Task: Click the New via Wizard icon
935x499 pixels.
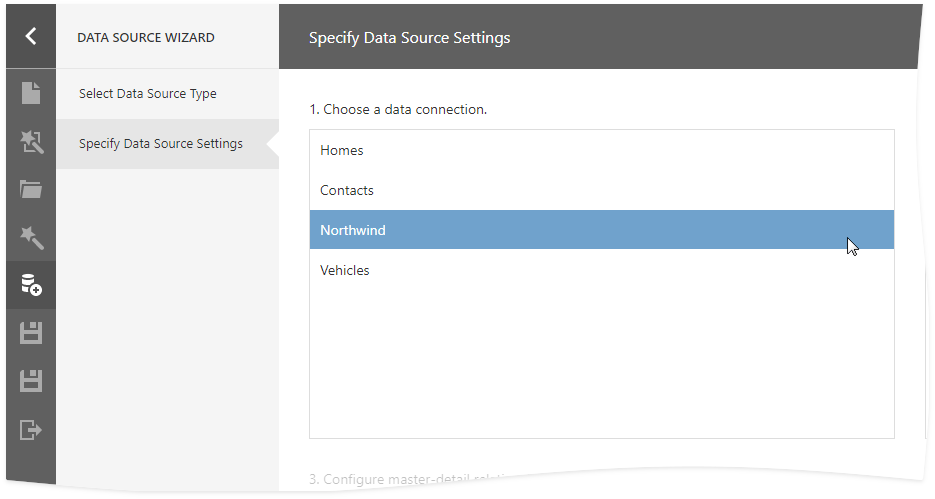Action: (x=31, y=143)
